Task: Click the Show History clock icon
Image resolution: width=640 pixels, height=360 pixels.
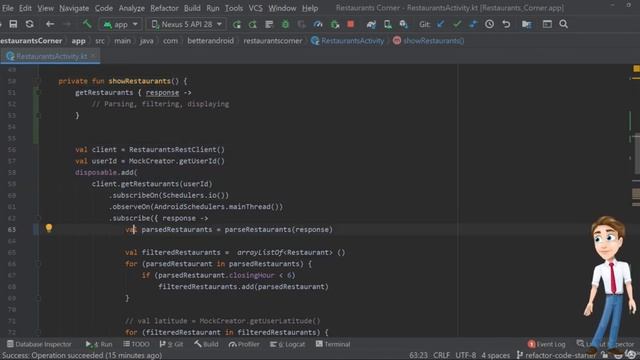Action: pos(489,24)
